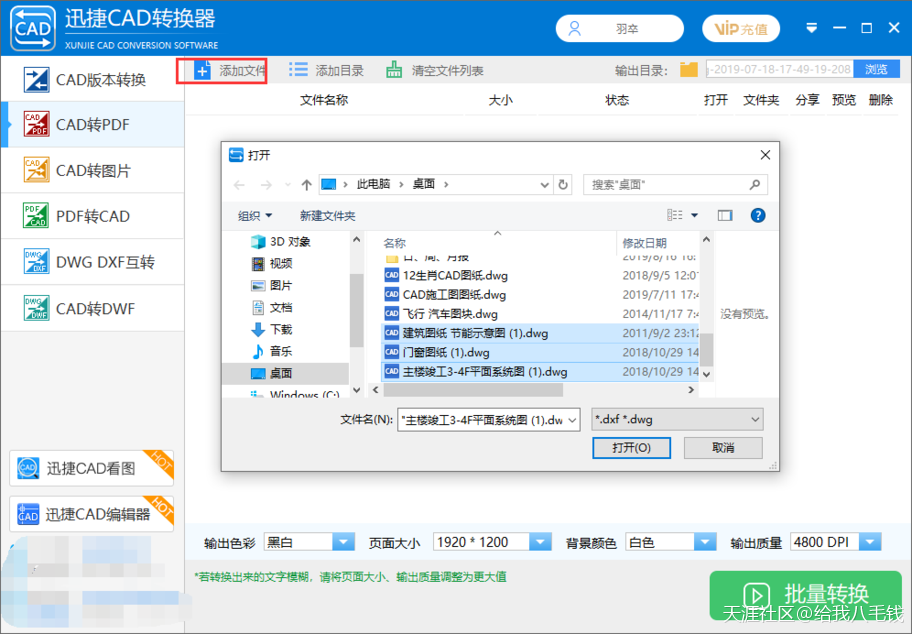Image resolution: width=912 pixels, height=634 pixels.
Task: Click the 取消 button
Action: point(723,448)
